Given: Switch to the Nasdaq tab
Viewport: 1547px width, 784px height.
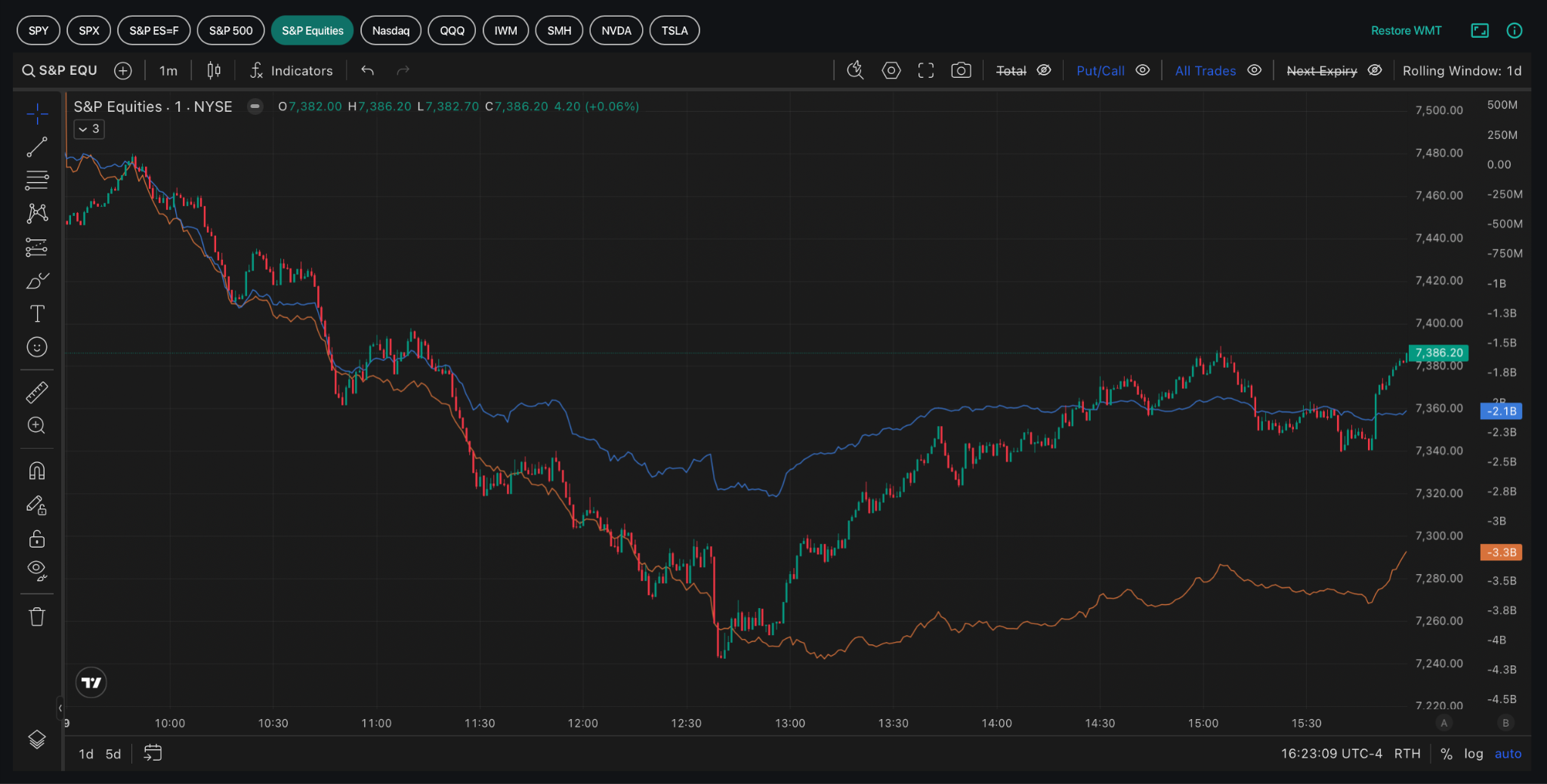Looking at the screenshot, I should click(391, 30).
